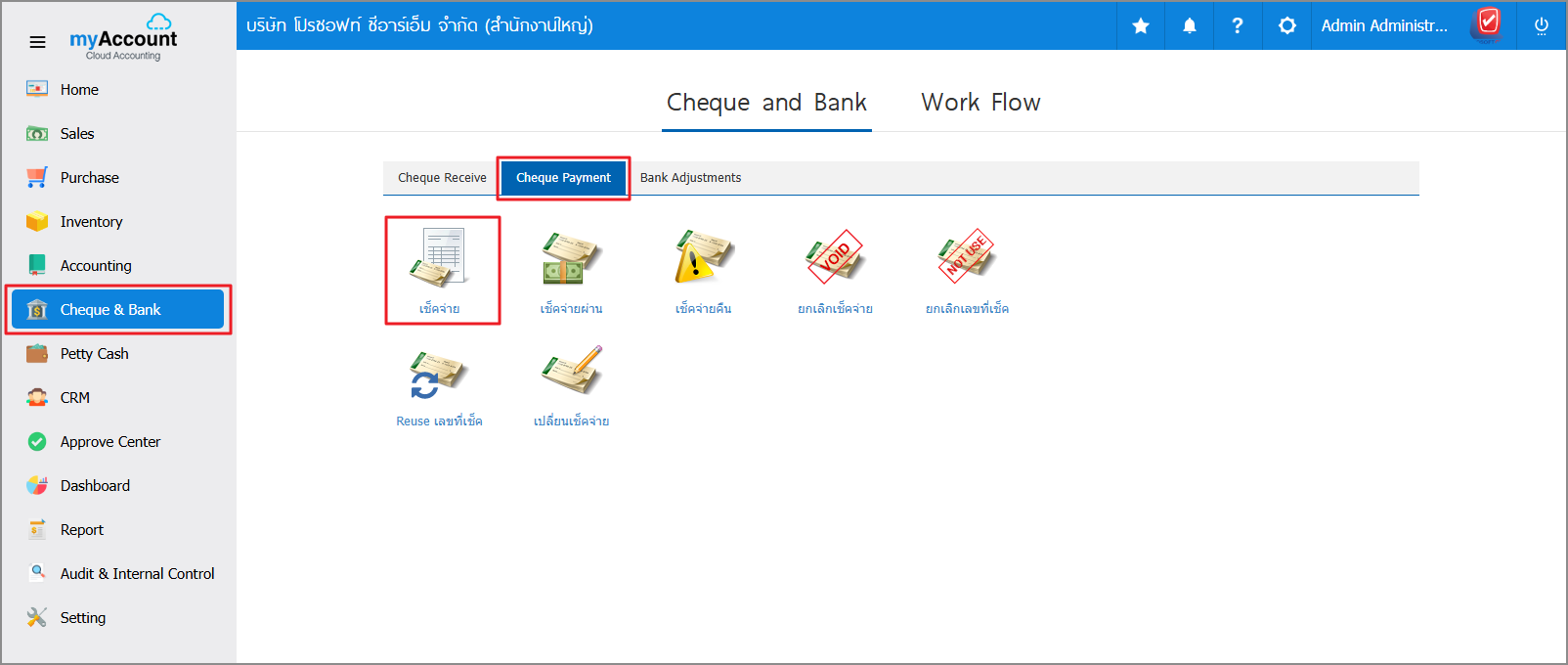Open Petty Cash in the sidebar
The height and width of the screenshot is (665, 1568).
point(94,354)
